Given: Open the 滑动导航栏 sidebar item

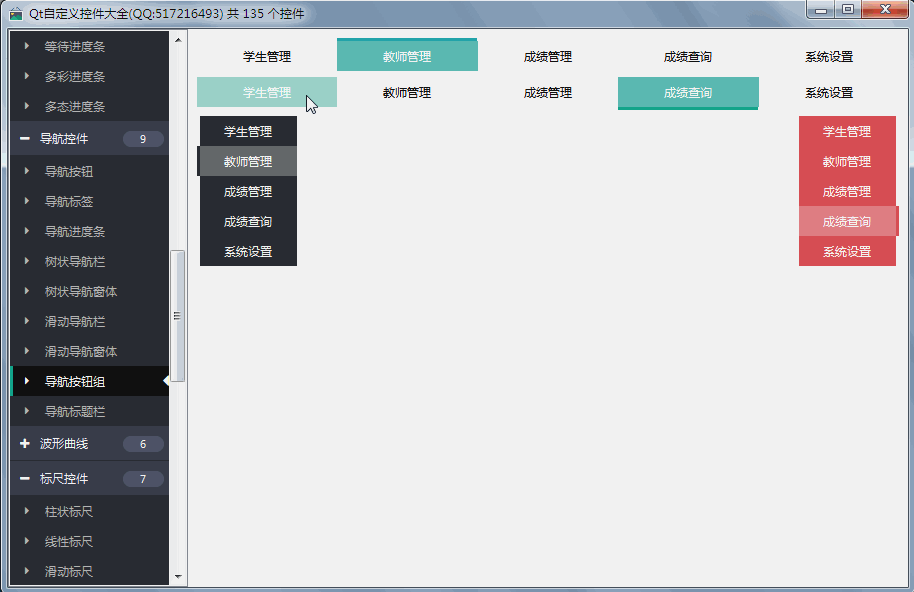Looking at the screenshot, I should click(90, 322).
